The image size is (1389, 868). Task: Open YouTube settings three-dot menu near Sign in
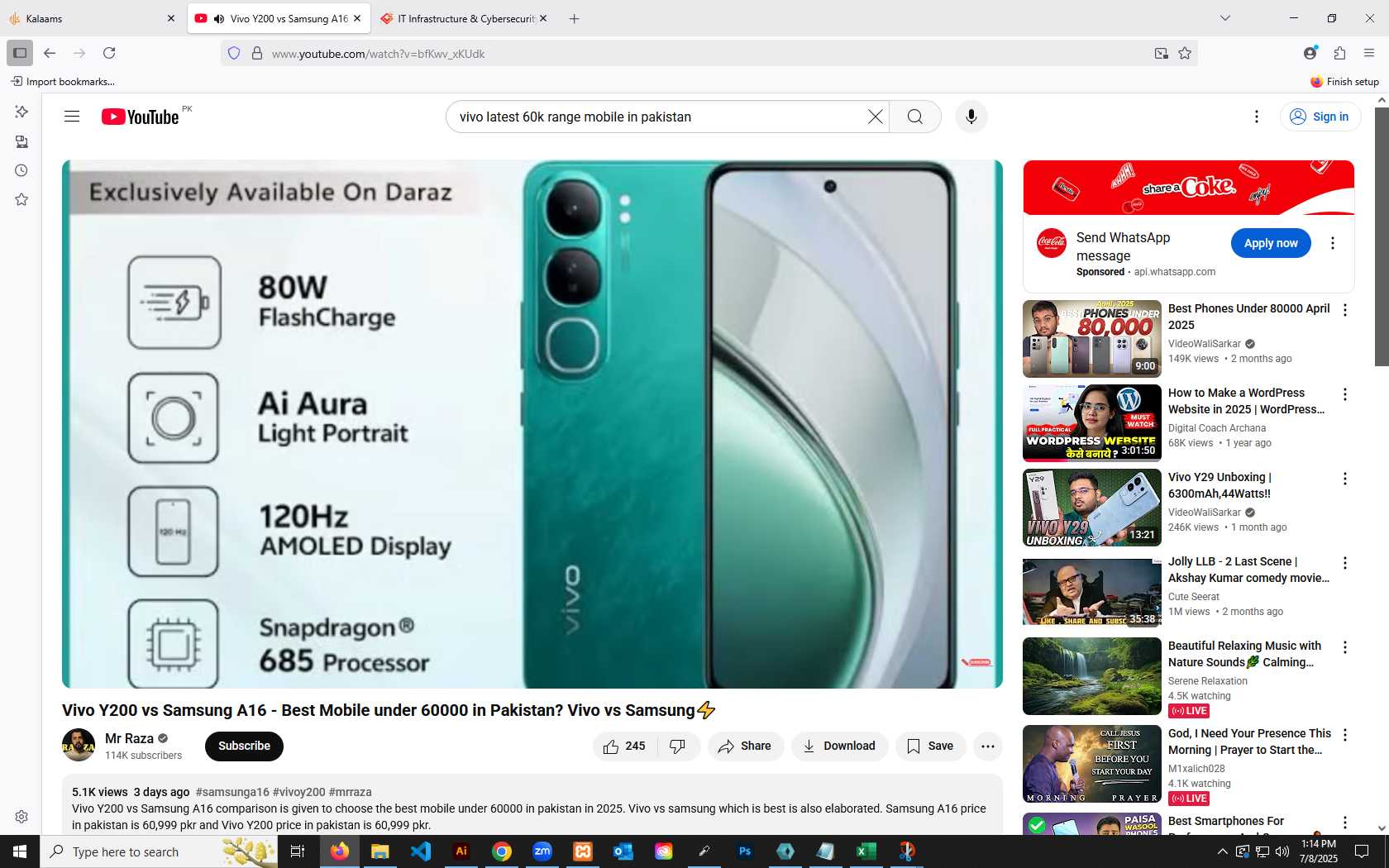click(1257, 117)
